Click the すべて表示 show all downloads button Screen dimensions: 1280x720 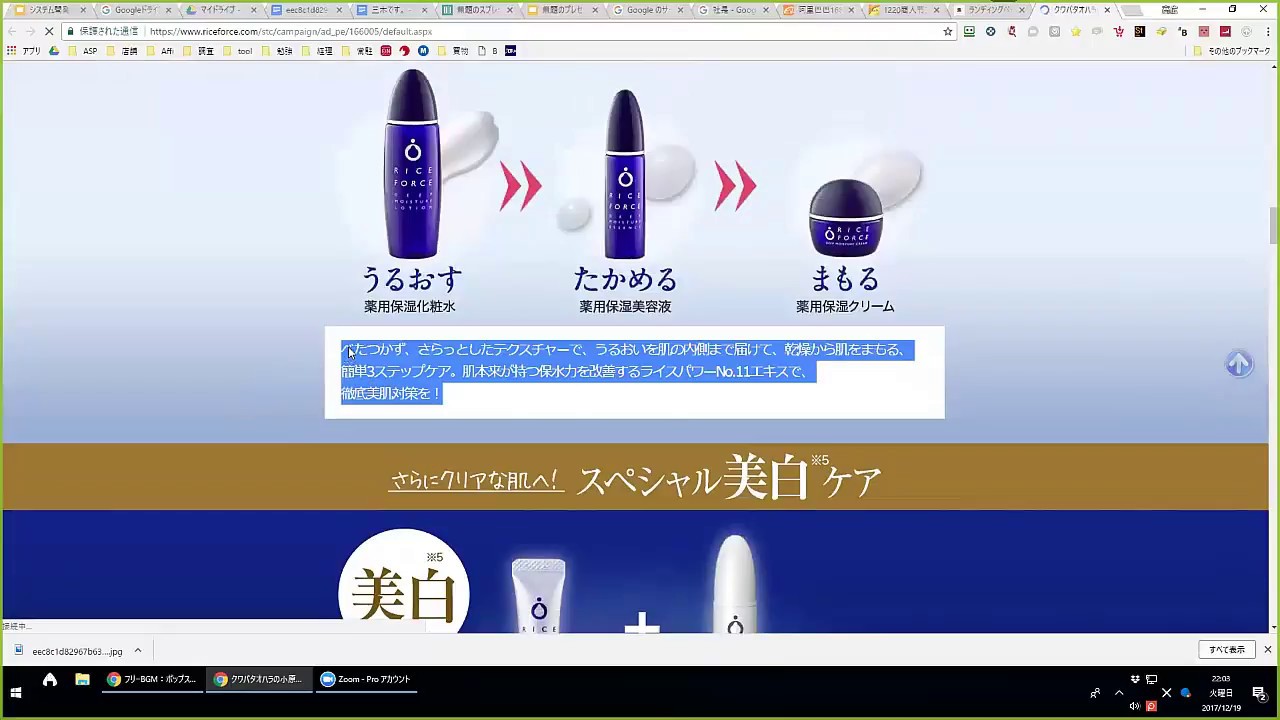(x=1227, y=650)
